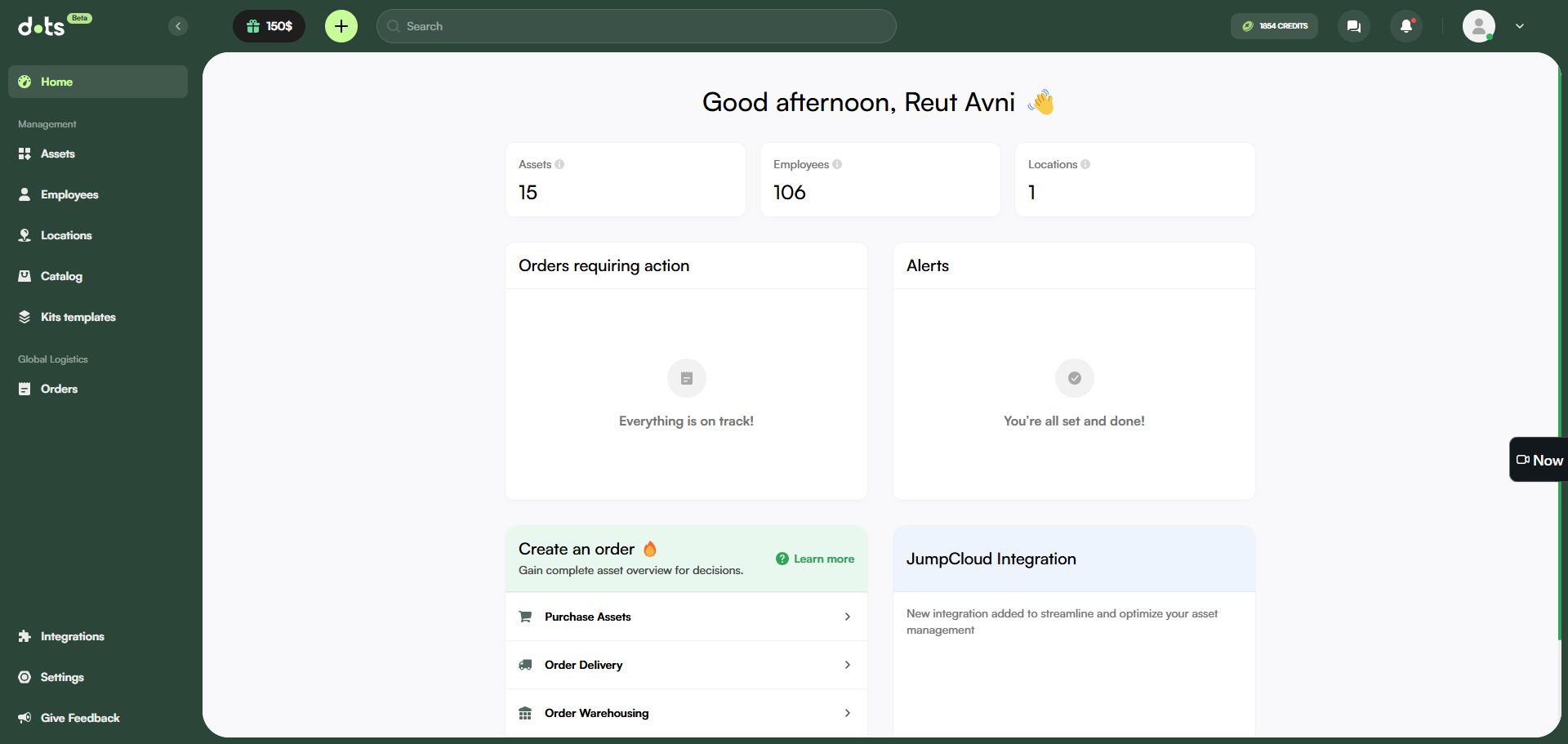Open the Order Warehousing option
Viewport: 1568px width, 744px height.
596,713
